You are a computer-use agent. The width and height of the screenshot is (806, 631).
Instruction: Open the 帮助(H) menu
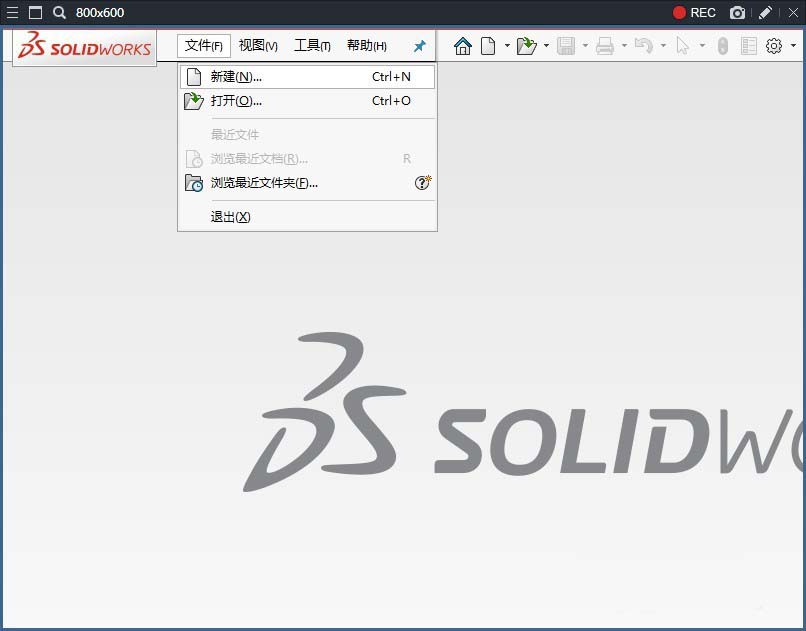(367, 46)
